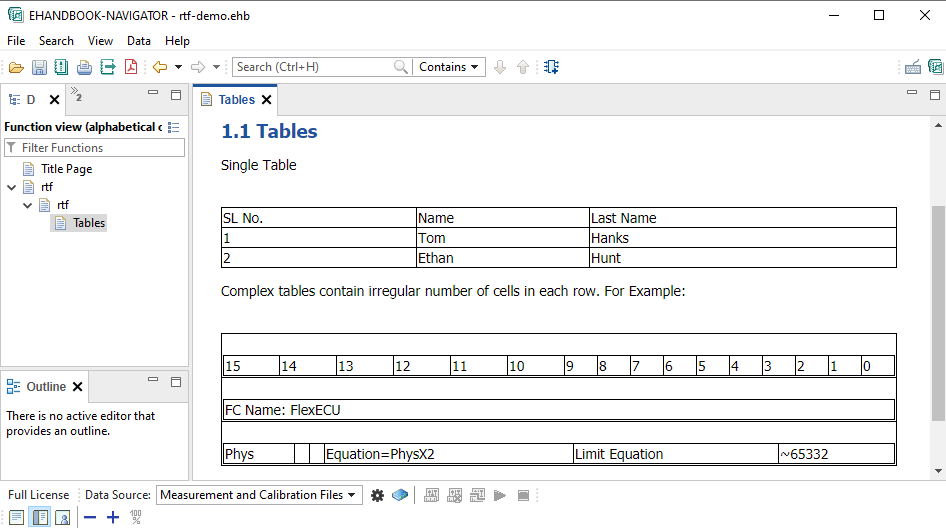This screenshot has height=529, width=946.
Task: Click the printer icon in toolbar
Action: click(84, 67)
